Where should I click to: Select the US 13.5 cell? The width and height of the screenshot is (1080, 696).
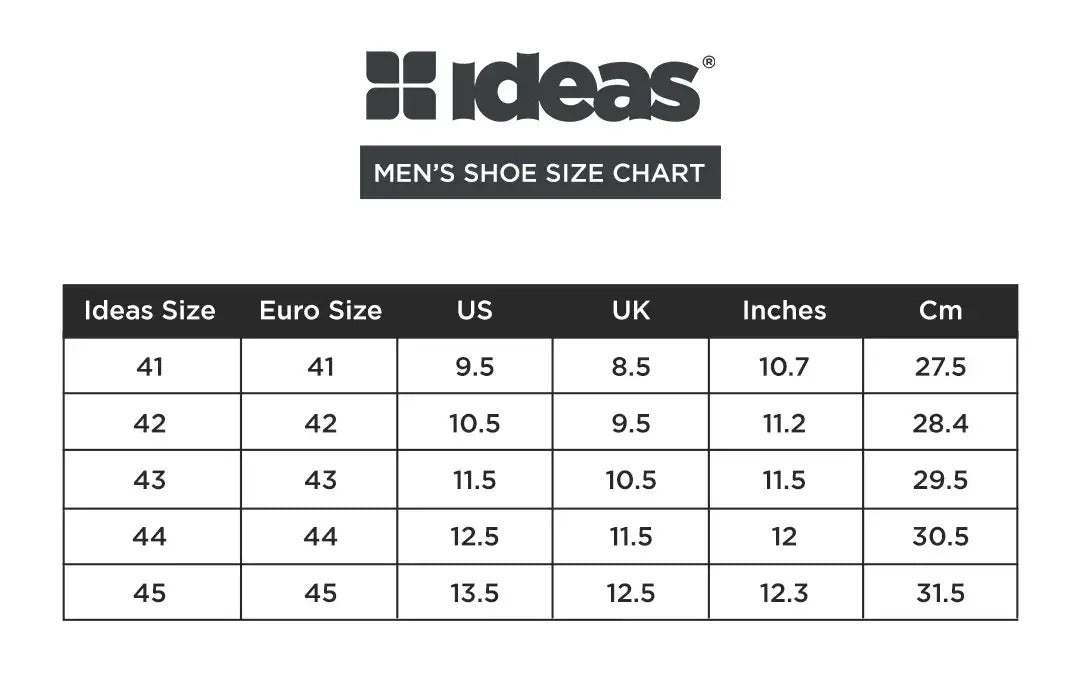point(474,593)
